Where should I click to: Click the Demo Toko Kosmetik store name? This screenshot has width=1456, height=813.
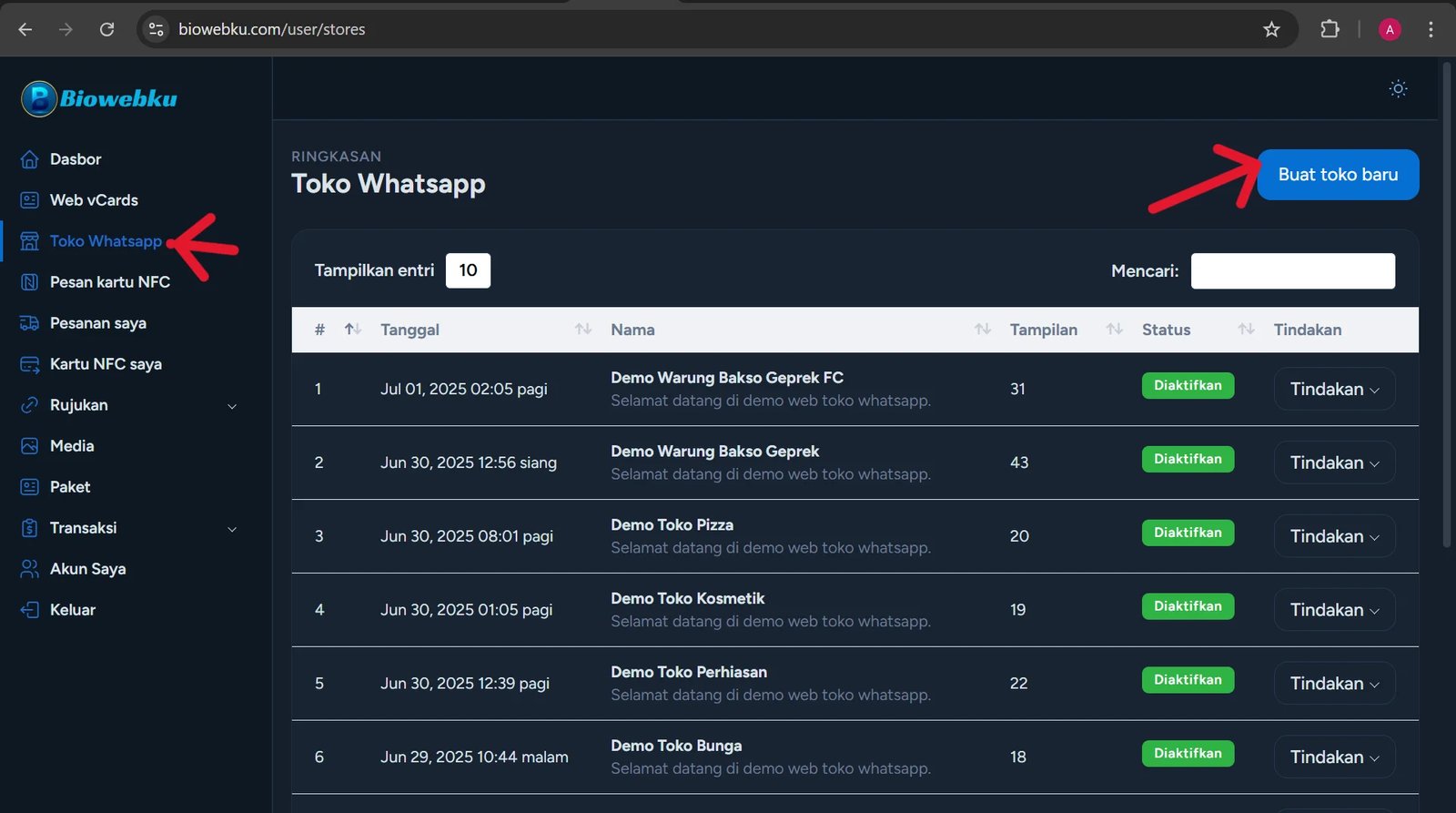pyautogui.click(x=687, y=598)
